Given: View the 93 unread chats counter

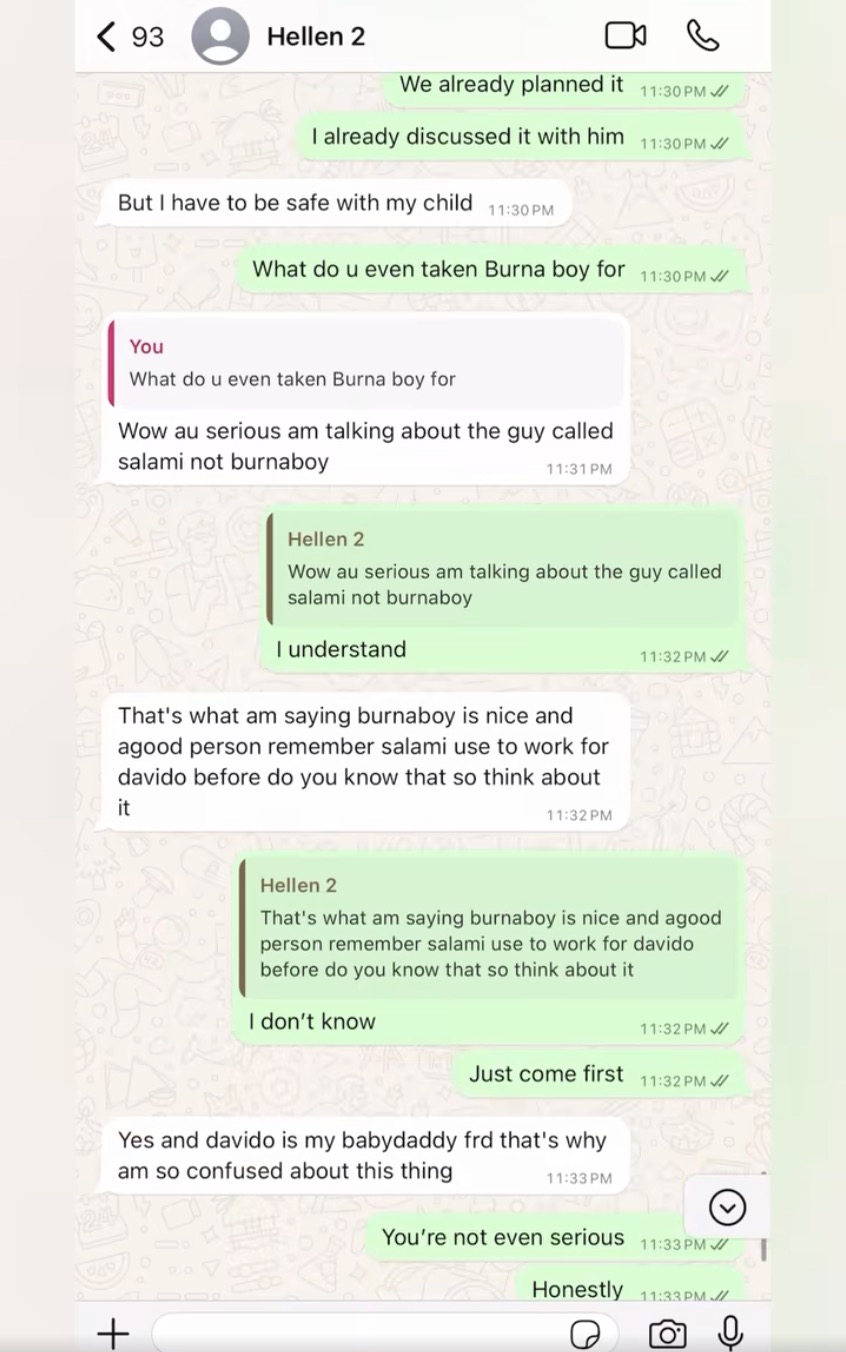Looking at the screenshot, I should (x=148, y=35).
